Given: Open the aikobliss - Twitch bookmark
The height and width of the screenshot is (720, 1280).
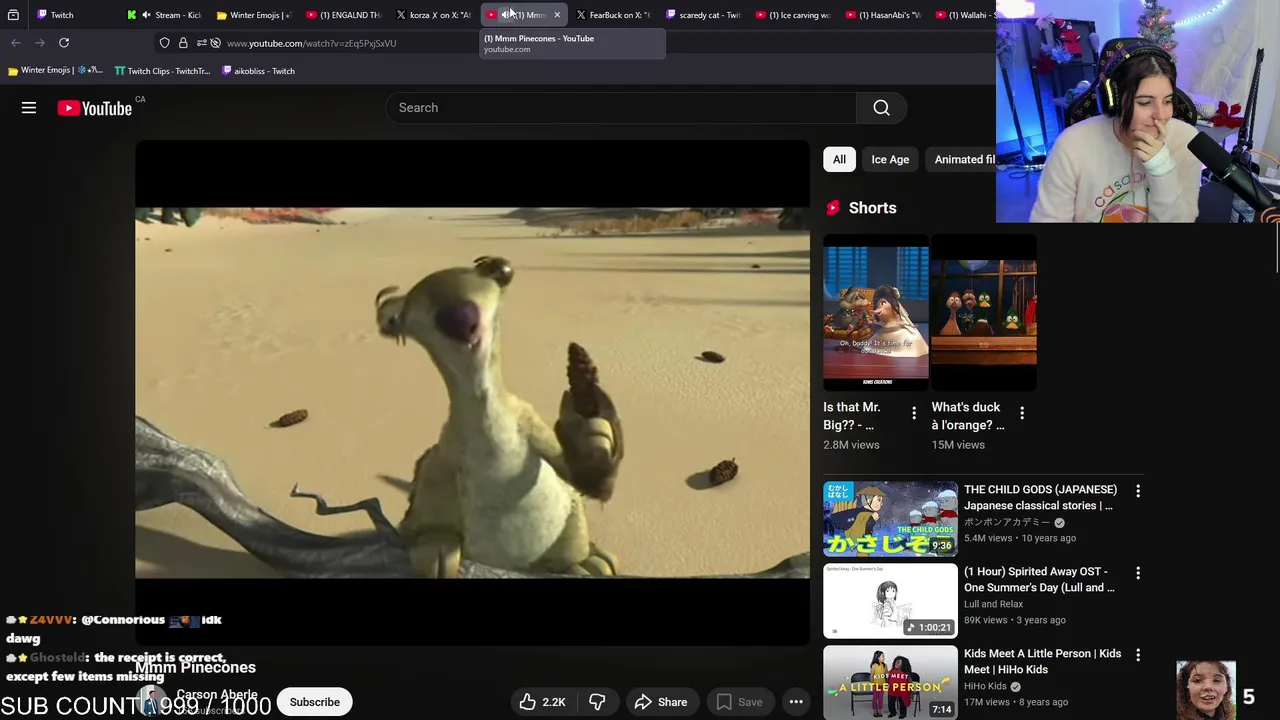Looking at the screenshot, I should point(258,71).
